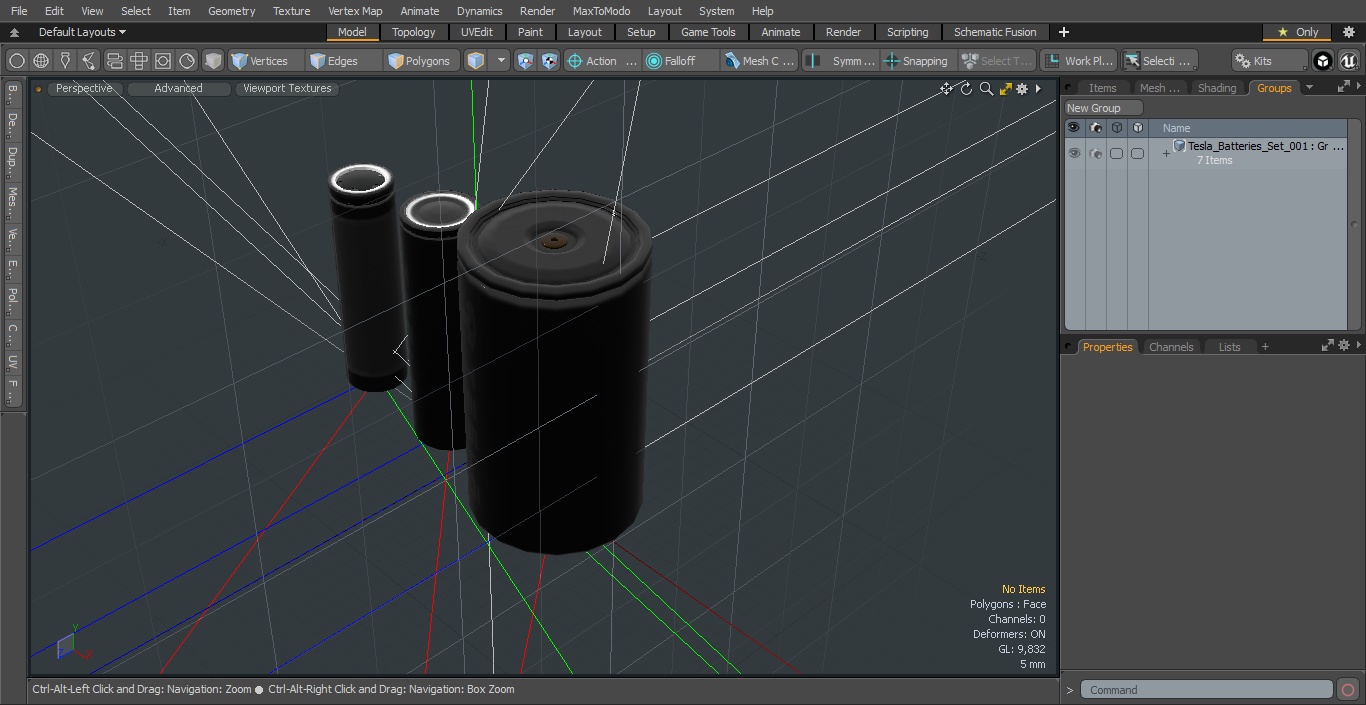Toggle the Symmetry button
The height and width of the screenshot is (705, 1366).
coord(842,61)
